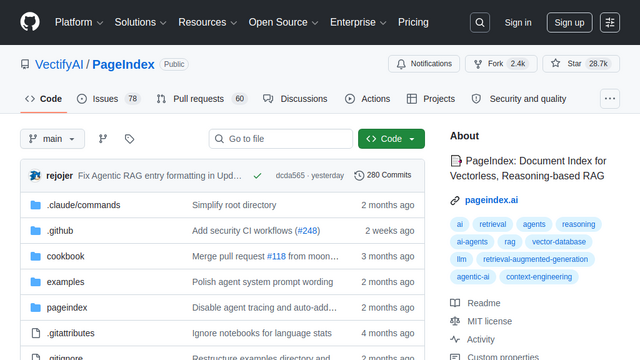Viewport: 640px width, 360px height.
Task: Click the Sign in link
Action: click(x=518, y=22)
